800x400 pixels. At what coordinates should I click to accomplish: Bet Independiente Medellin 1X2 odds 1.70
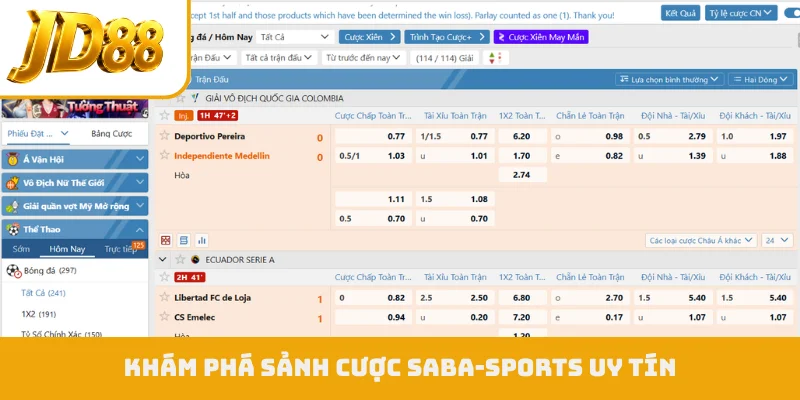(522, 156)
